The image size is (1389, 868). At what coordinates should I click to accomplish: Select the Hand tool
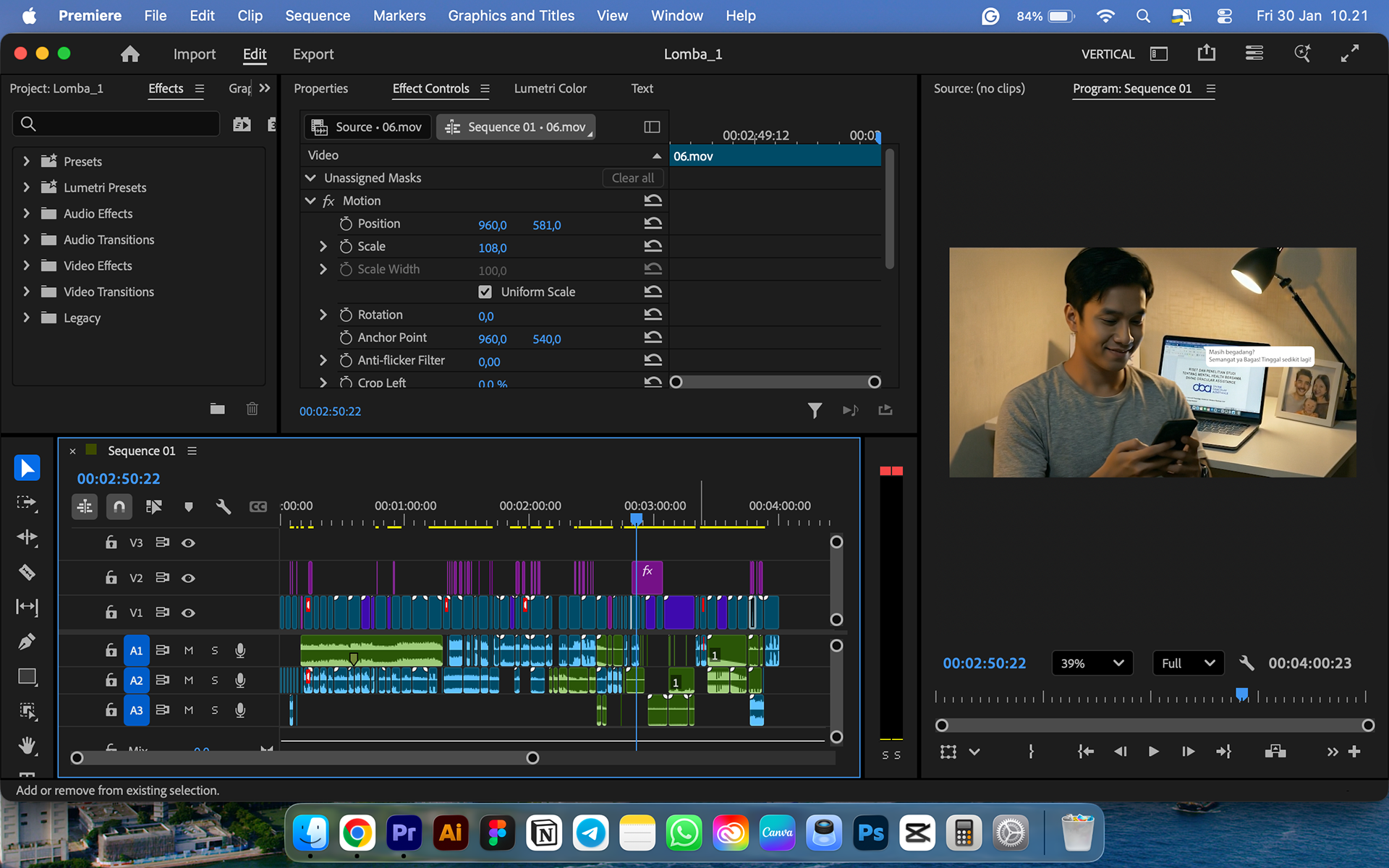point(27,745)
